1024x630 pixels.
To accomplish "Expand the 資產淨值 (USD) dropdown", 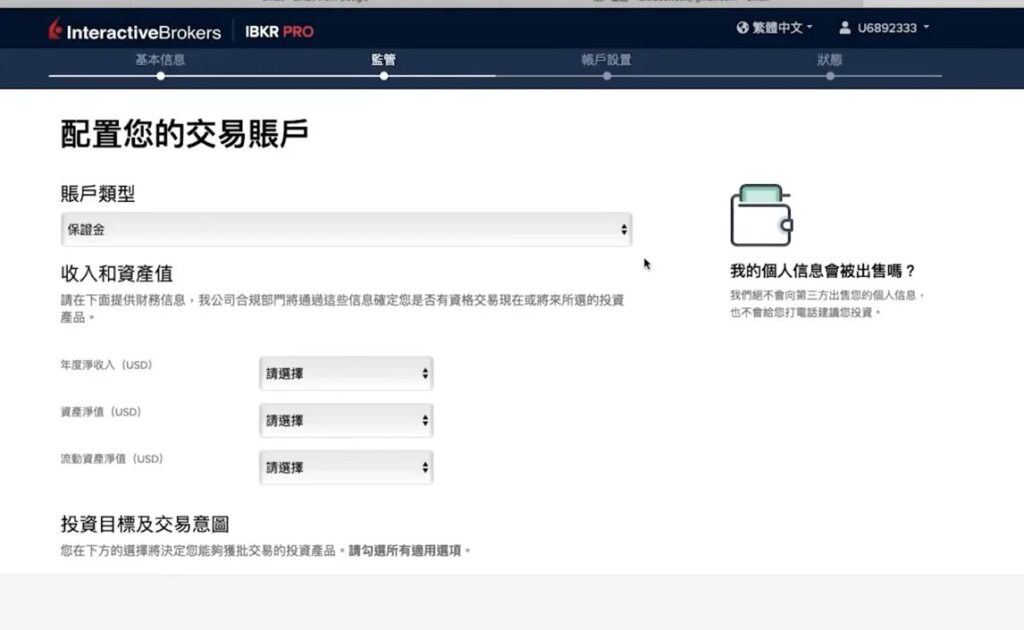I will [x=346, y=421].
